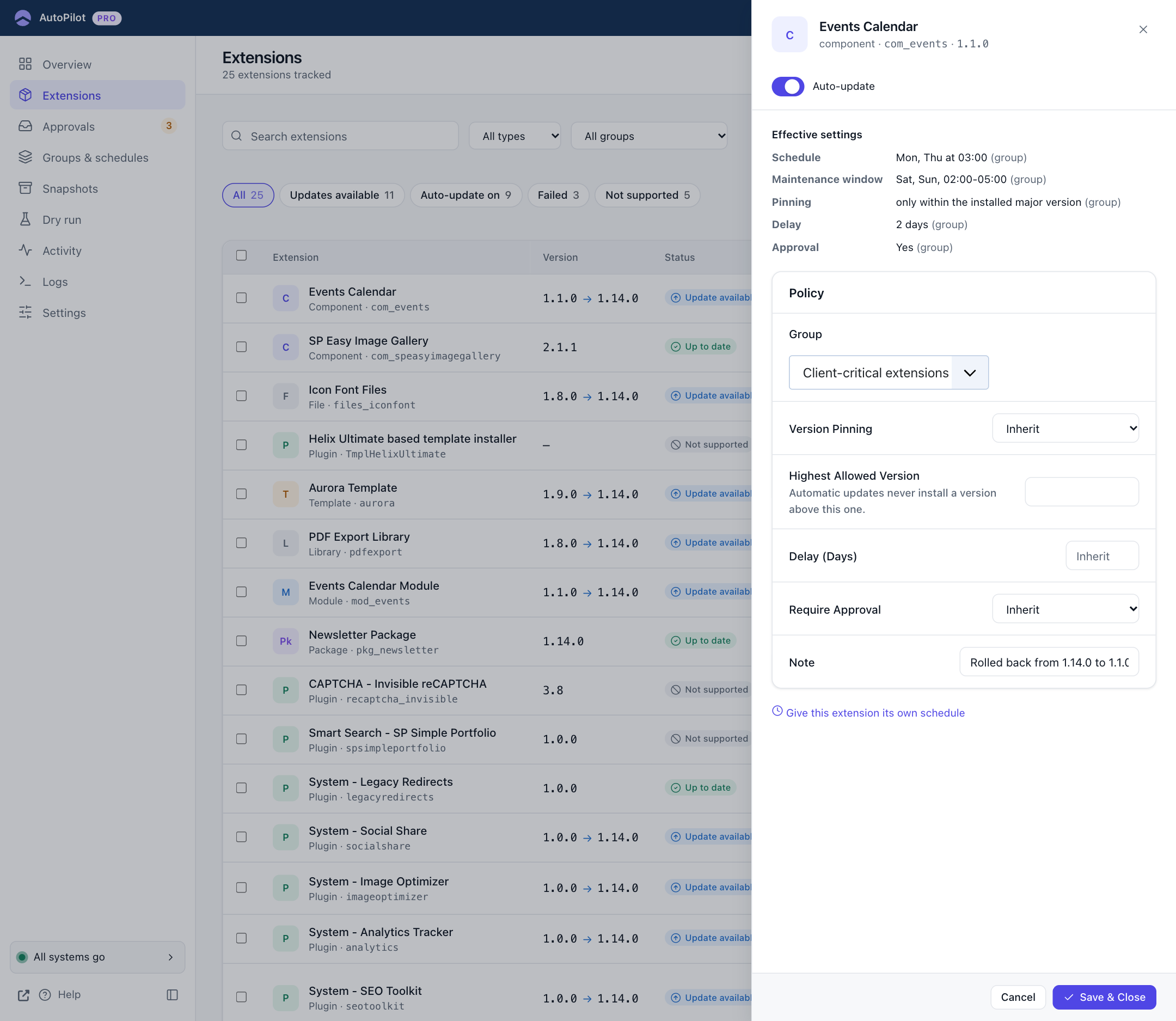Click the AutoPilot logo icon
This screenshot has height=1021, width=1176.
tap(23, 17)
